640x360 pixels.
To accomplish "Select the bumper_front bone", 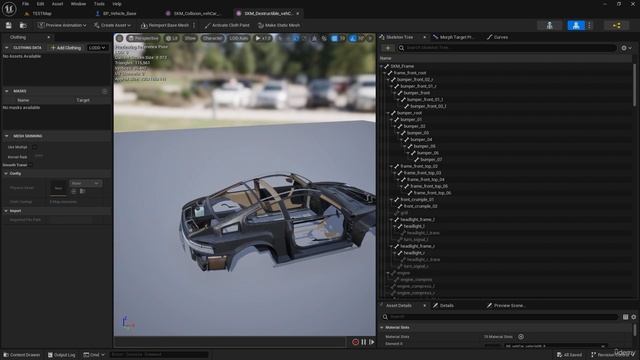I will 416,93.
